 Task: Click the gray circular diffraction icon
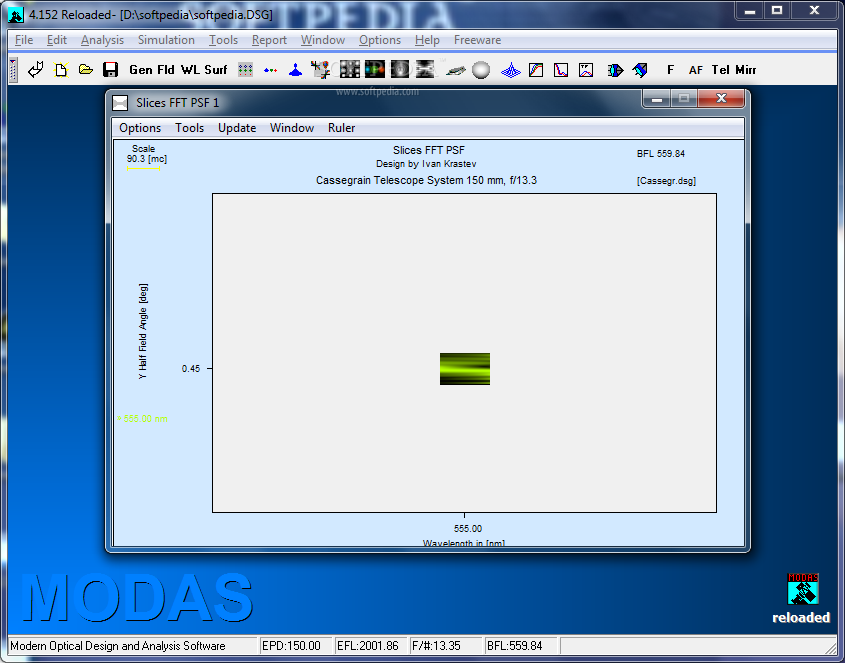[400, 69]
